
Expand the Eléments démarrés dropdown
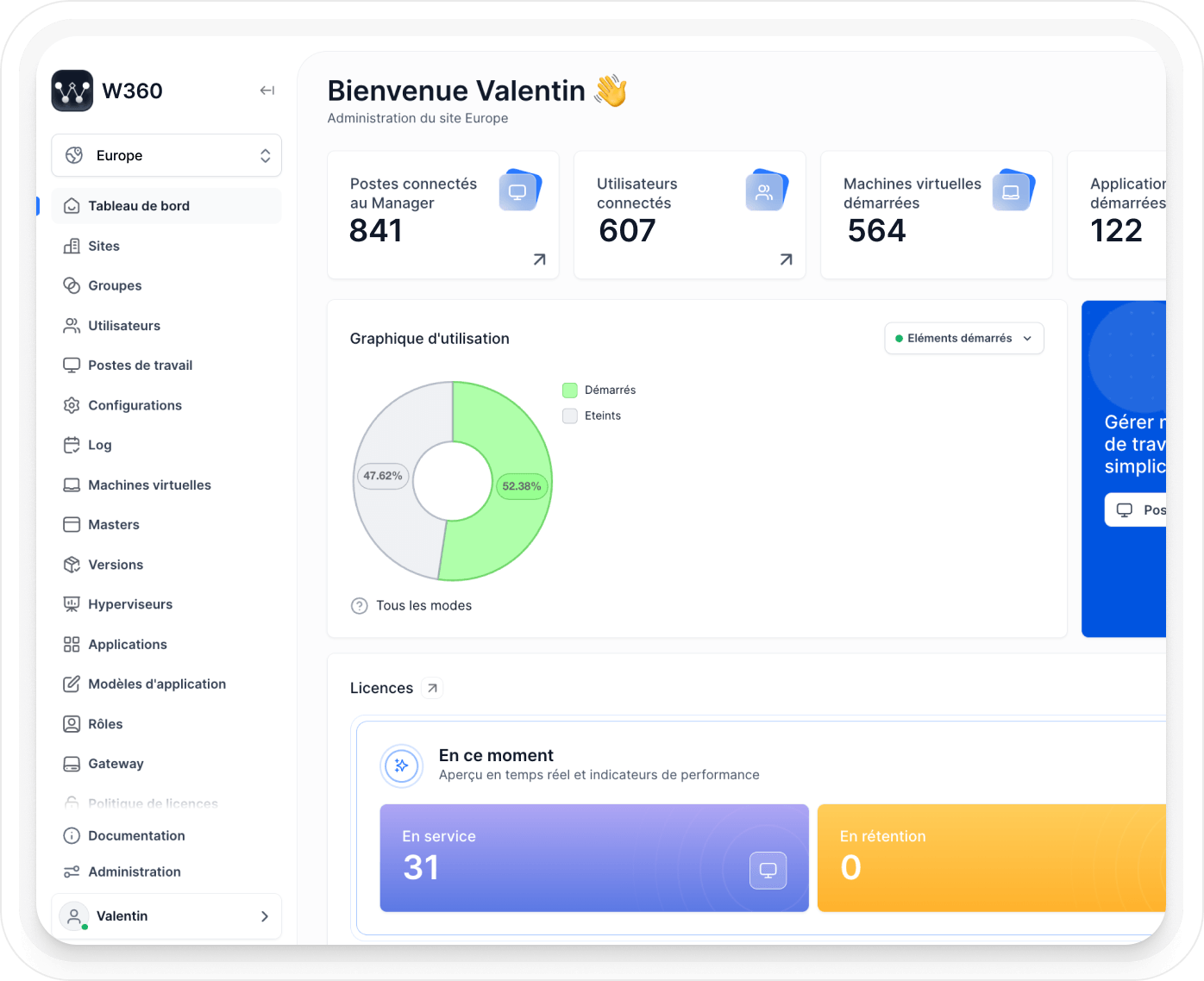click(963, 339)
